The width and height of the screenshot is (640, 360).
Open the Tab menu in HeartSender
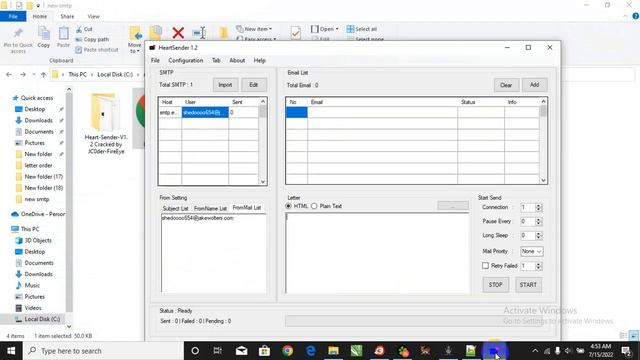216,60
